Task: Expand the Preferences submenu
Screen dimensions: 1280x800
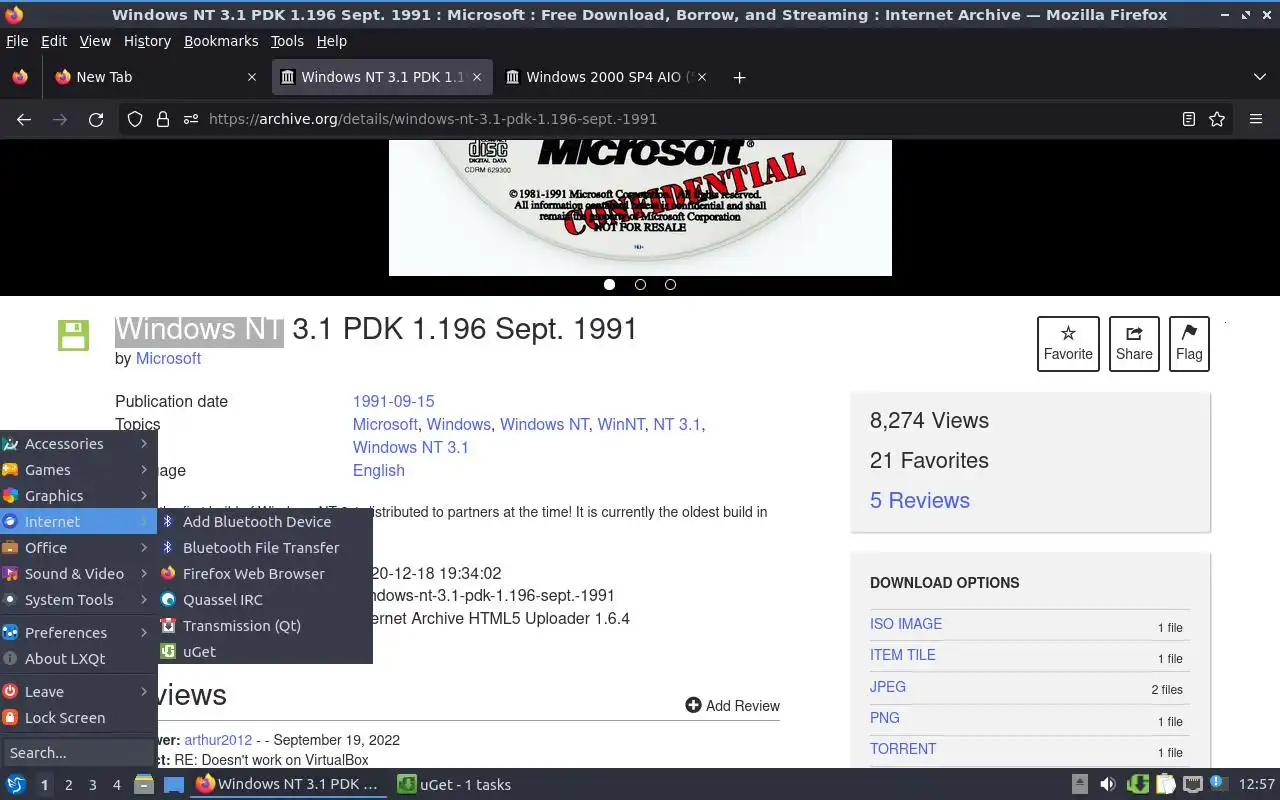Action: 78,633
